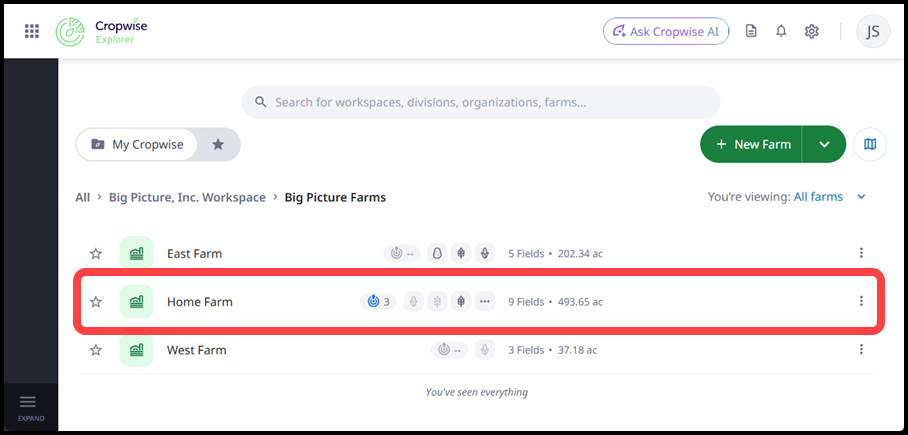Click Home Farm's 493.65 ac text
The height and width of the screenshot is (435, 908).
[580, 302]
